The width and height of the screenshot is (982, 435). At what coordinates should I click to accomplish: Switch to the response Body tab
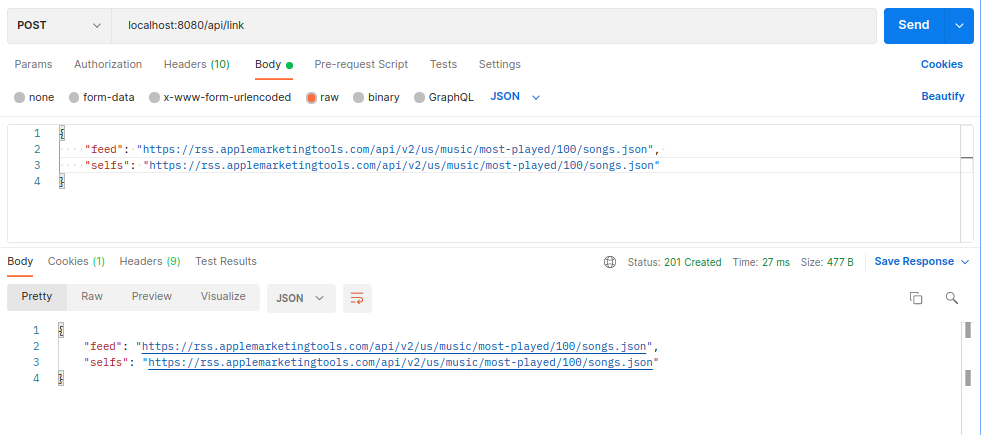pyautogui.click(x=20, y=262)
